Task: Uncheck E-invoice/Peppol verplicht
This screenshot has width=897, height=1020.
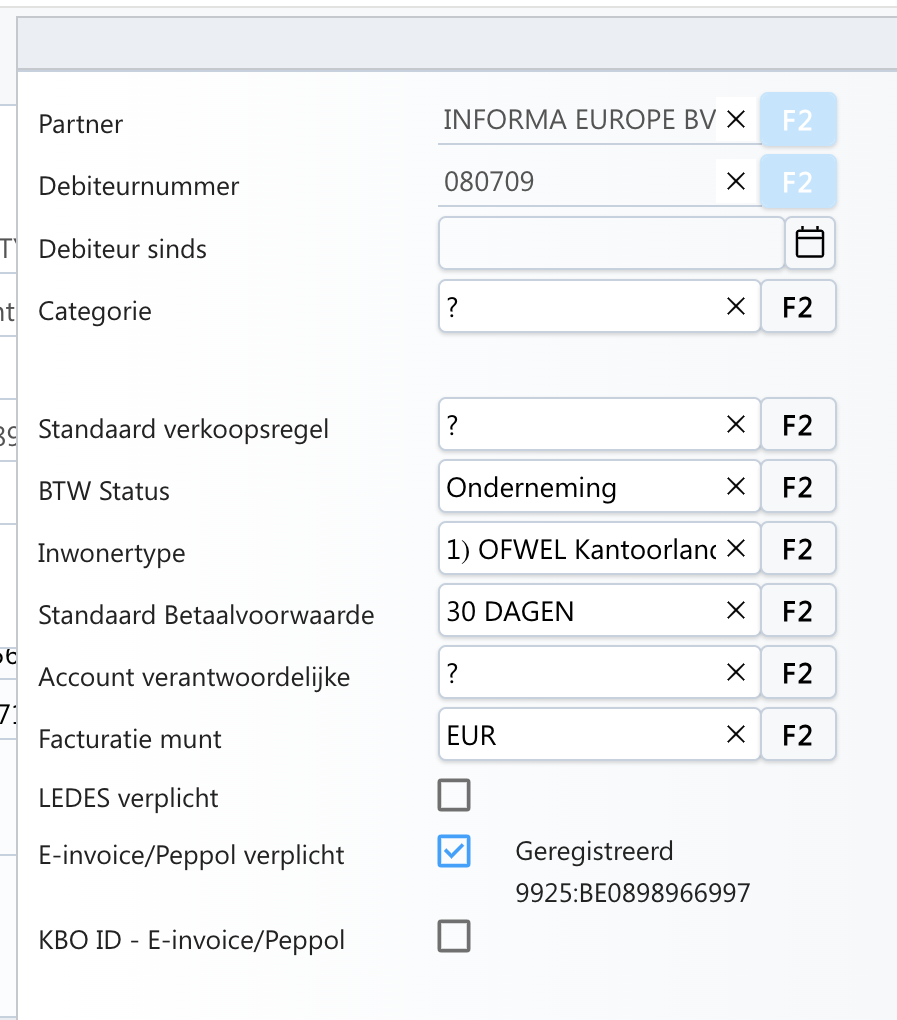Action: [x=454, y=852]
